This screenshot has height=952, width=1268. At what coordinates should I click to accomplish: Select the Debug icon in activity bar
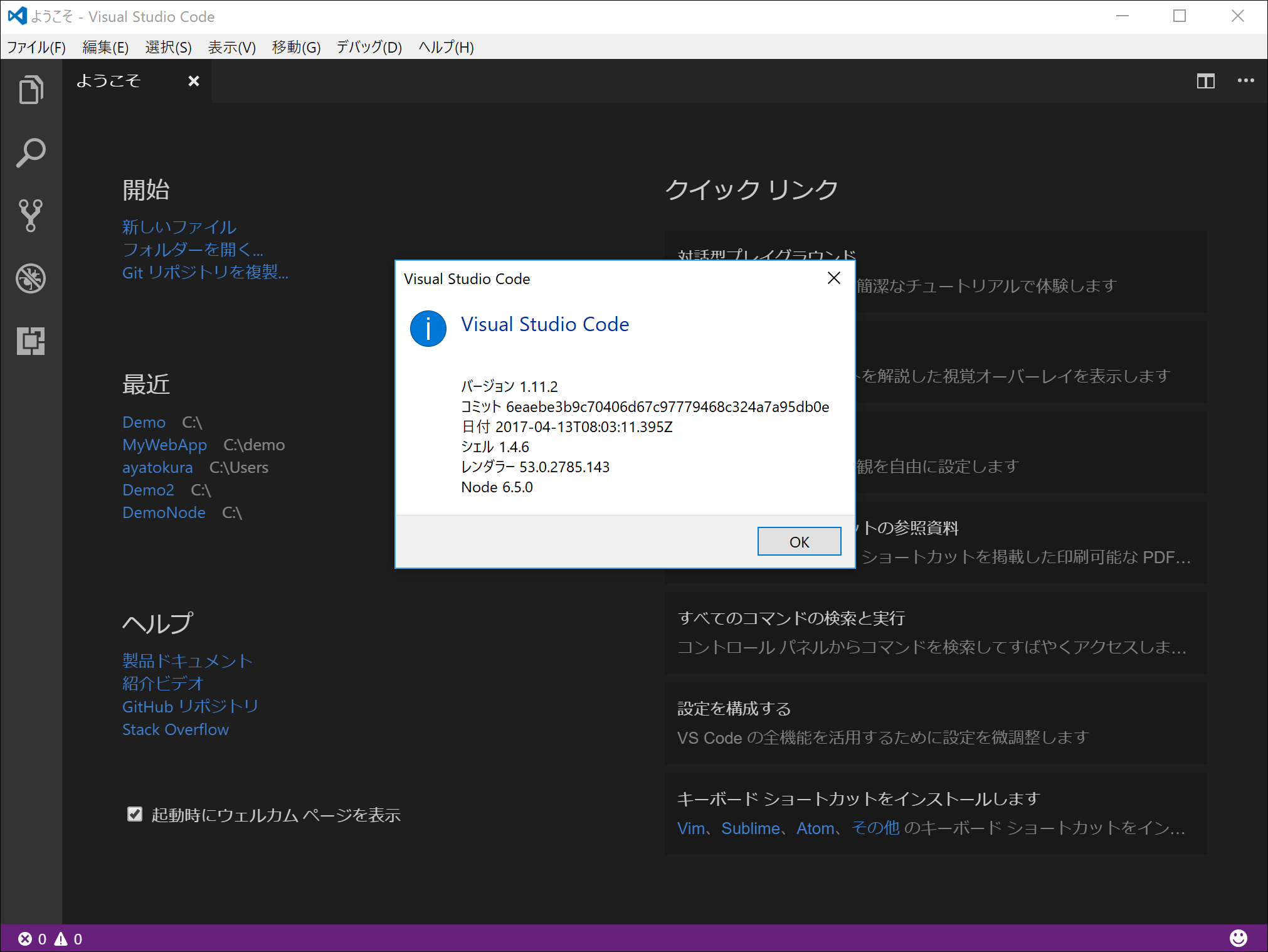click(31, 279)
